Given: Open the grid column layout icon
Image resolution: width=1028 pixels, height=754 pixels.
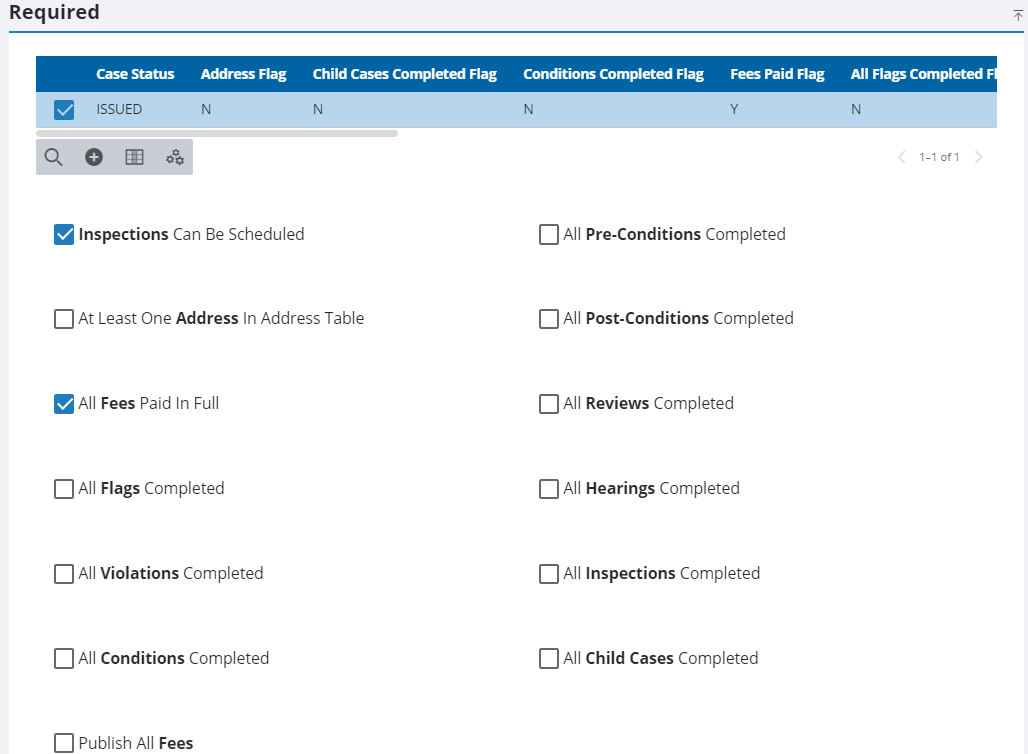Looking at the screenshot, I should click(x=134, y=157).
